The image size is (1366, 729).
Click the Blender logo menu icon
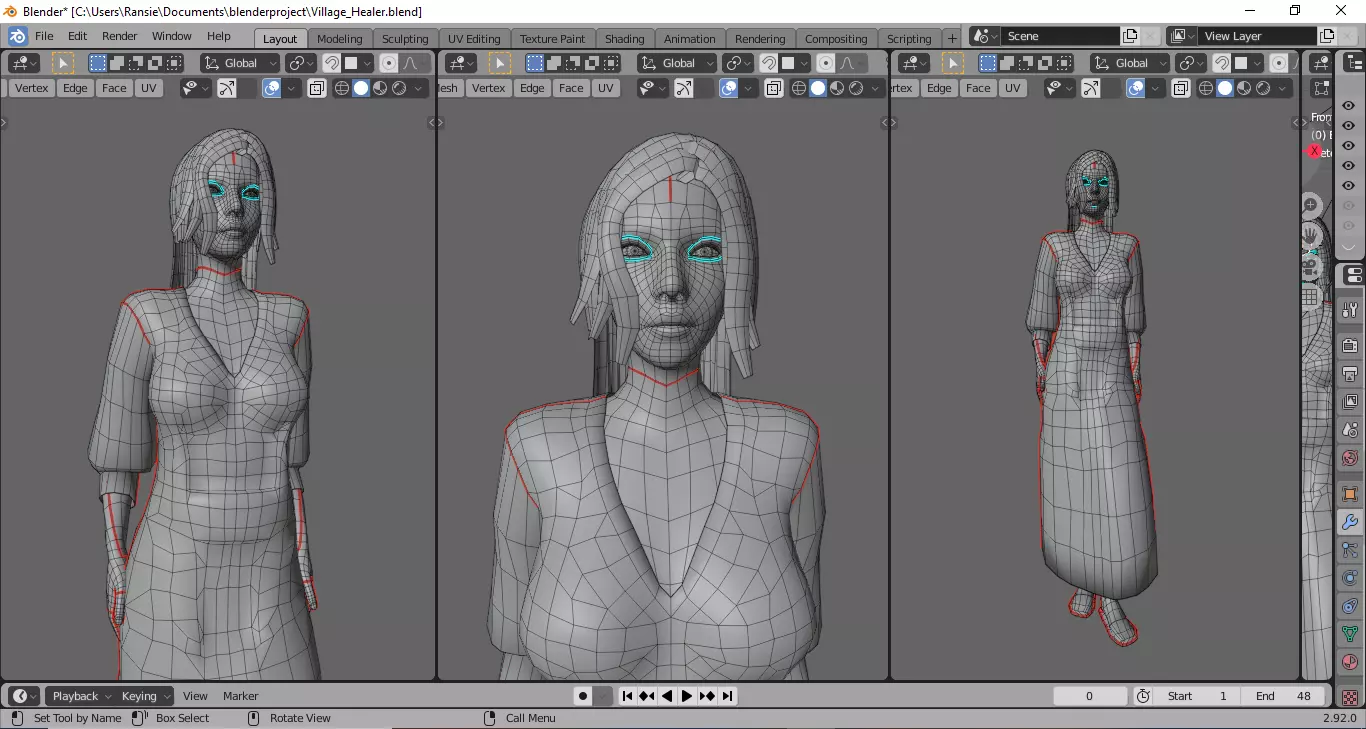[x=17, y=36]
